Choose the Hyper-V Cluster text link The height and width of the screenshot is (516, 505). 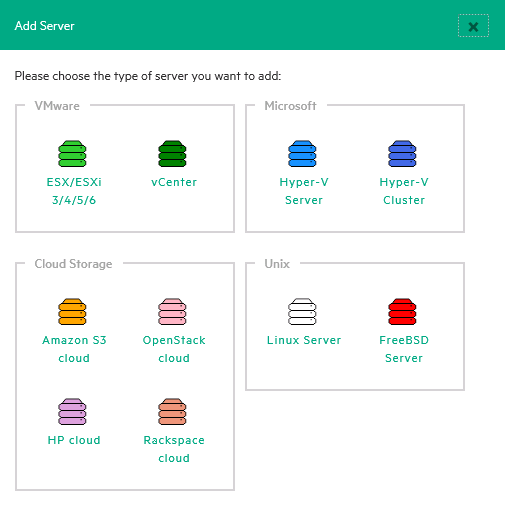(404, 191)
